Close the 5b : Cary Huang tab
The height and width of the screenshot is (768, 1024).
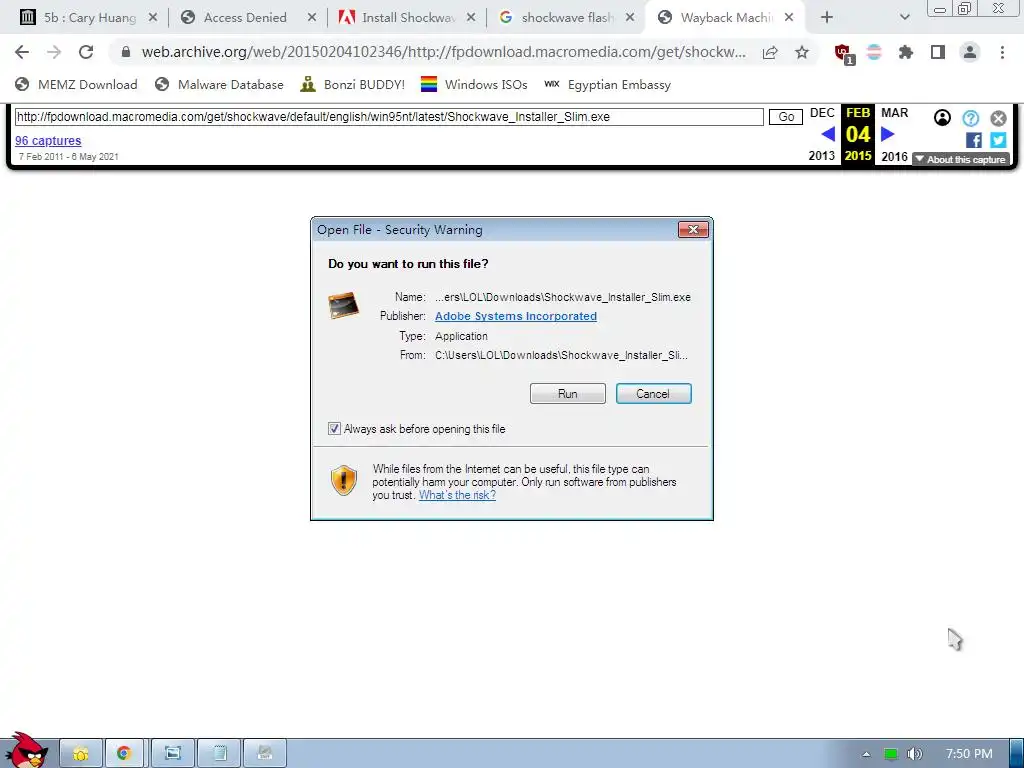point(153,18)
